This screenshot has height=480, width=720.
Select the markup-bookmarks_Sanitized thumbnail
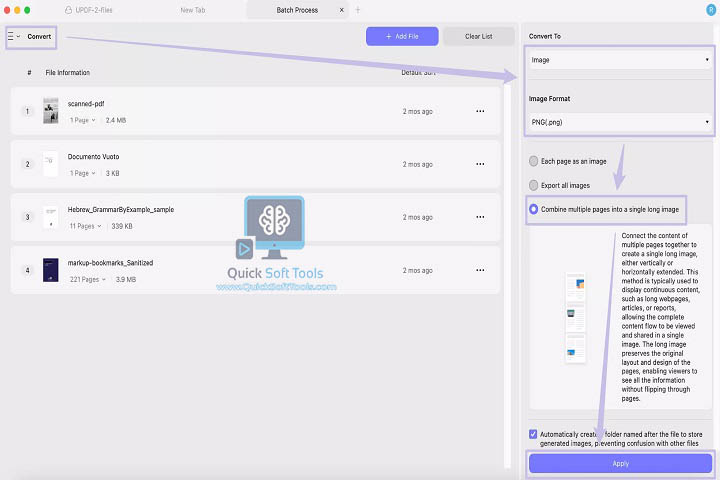51,270
